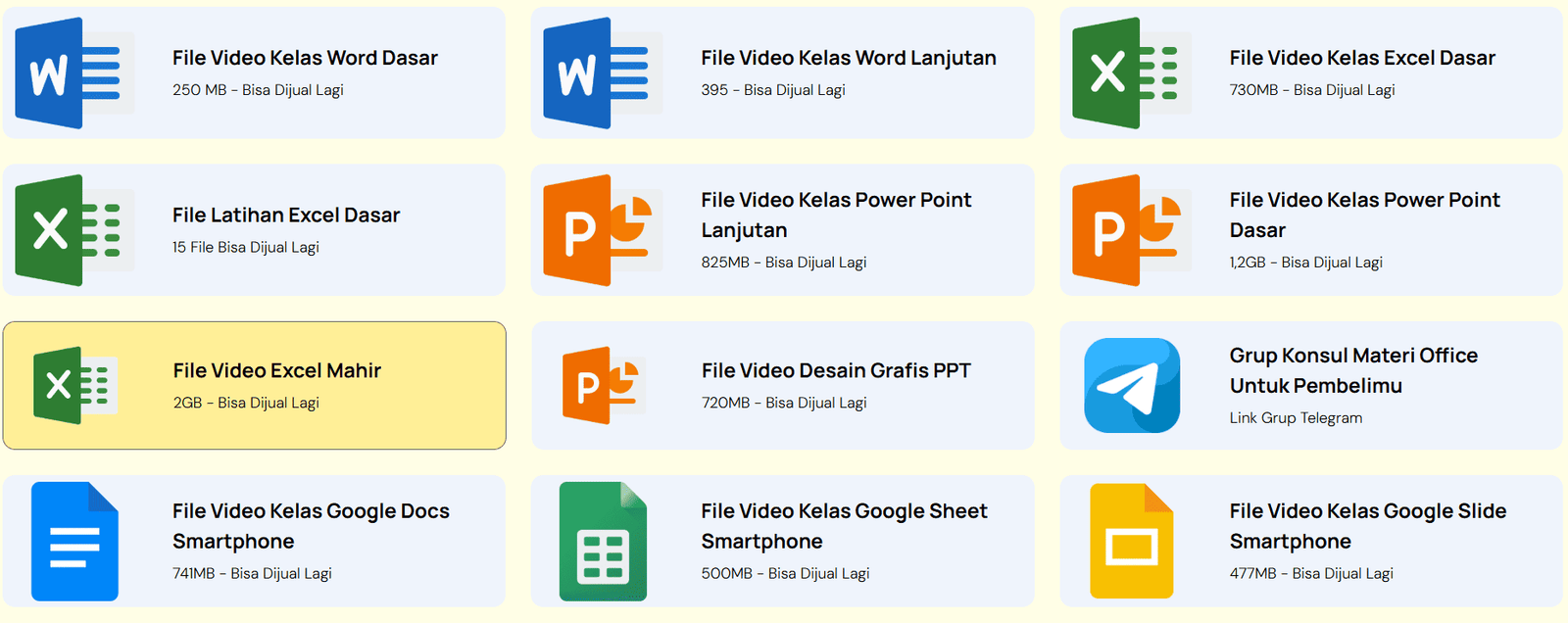Click the 15 File Bisa Dijual Lagi subtitle
This screenshot has width=1568, height=623.
[246, 248]
